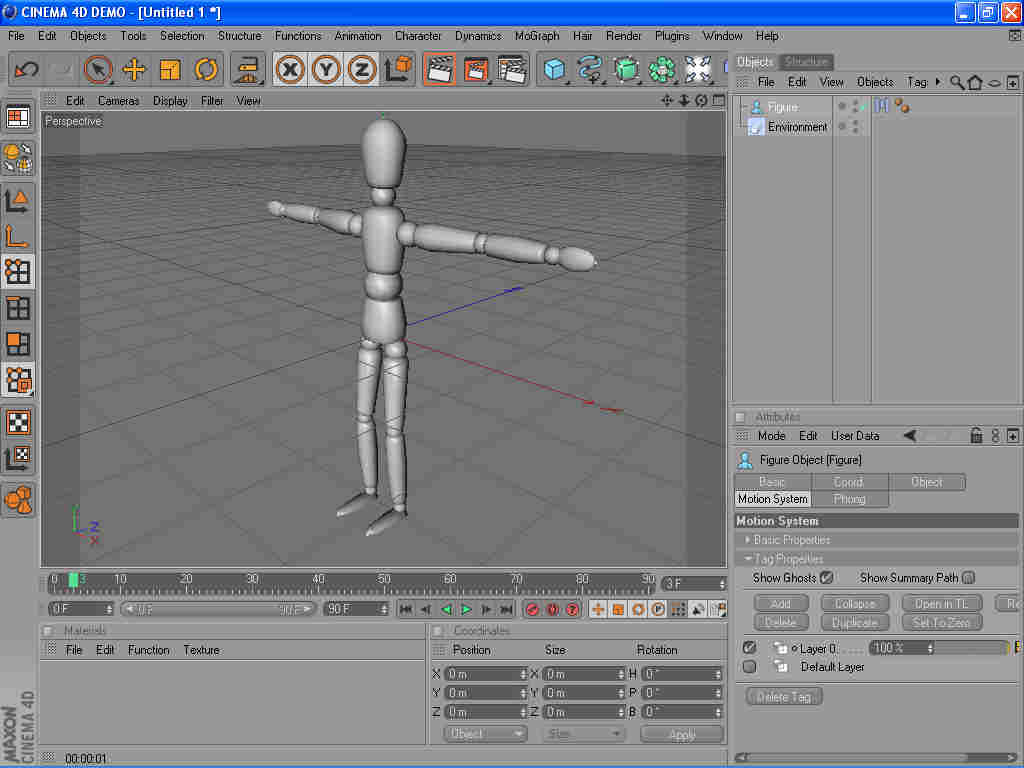Click the Record Active Objects red button
This screenshot has width=1024, height=768.
tap(532, 609)
